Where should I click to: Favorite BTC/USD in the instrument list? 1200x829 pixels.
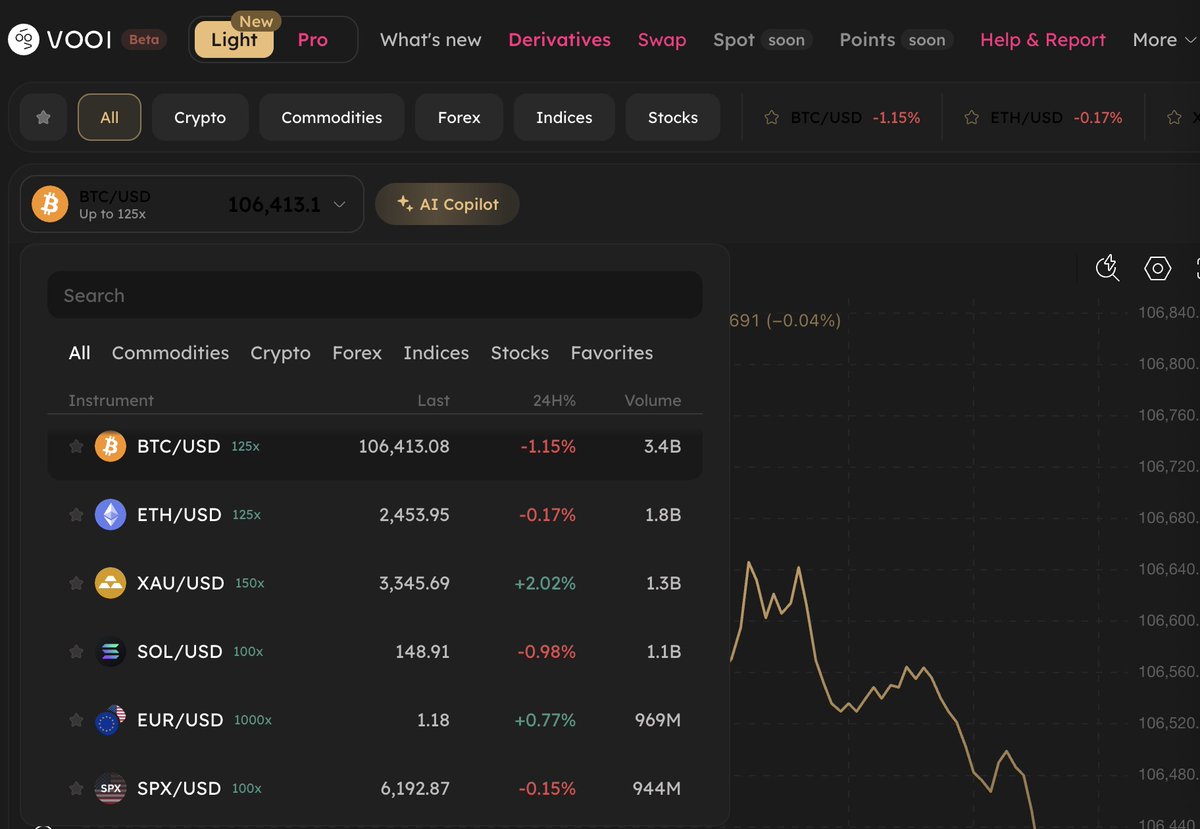(x=76, y=446)
